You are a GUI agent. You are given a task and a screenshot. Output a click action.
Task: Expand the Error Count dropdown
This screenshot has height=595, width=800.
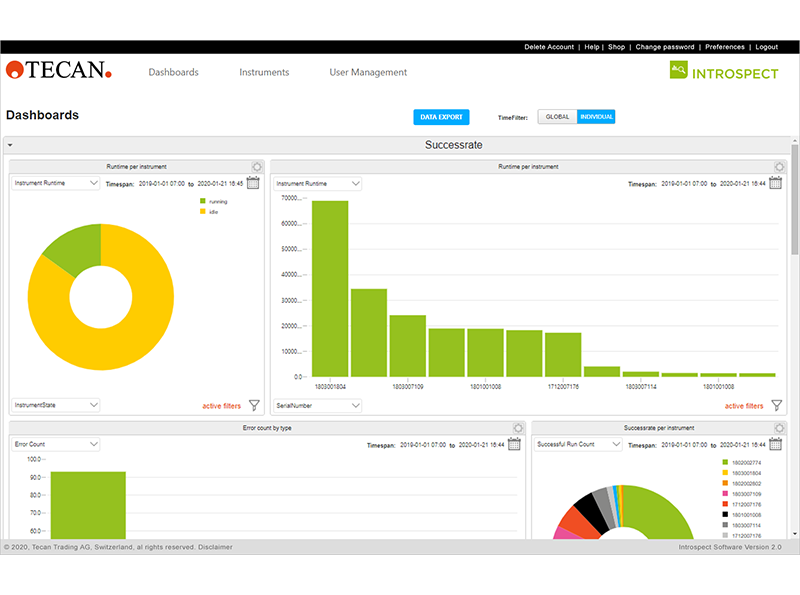[55, 444]
